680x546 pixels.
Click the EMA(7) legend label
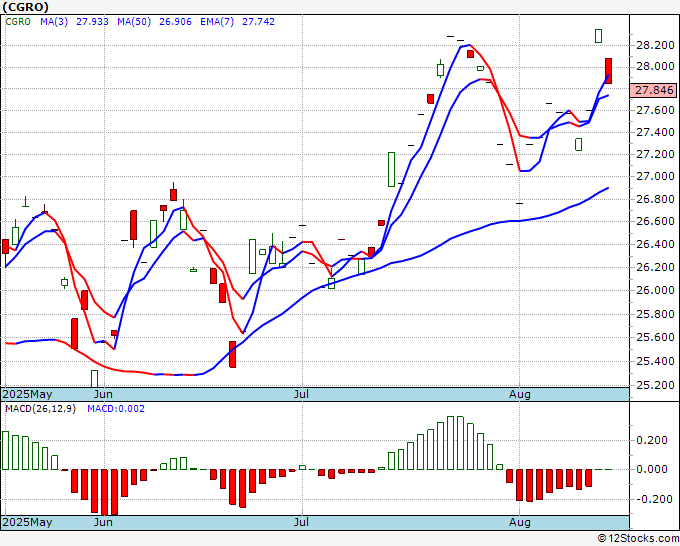[x=217, y=21]
